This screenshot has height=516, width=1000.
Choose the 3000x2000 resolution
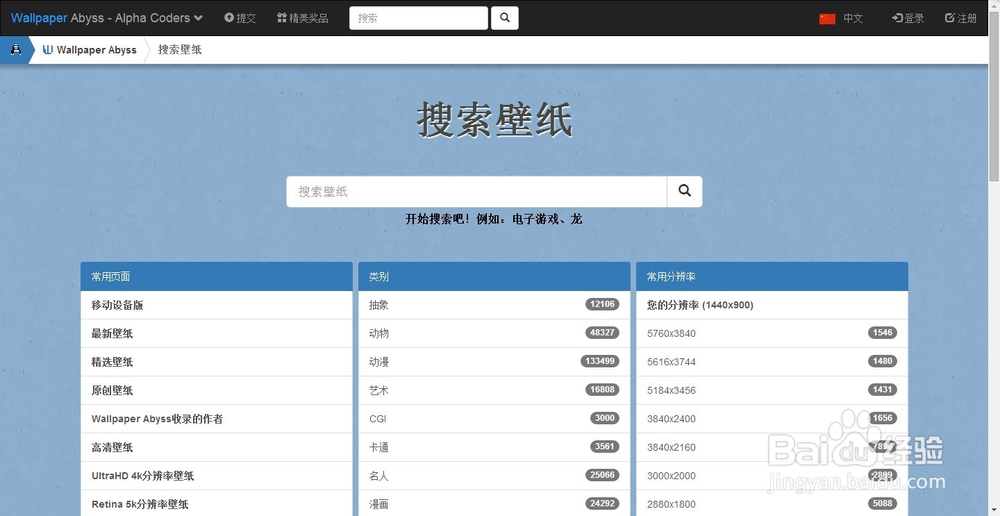coord(772,475)
